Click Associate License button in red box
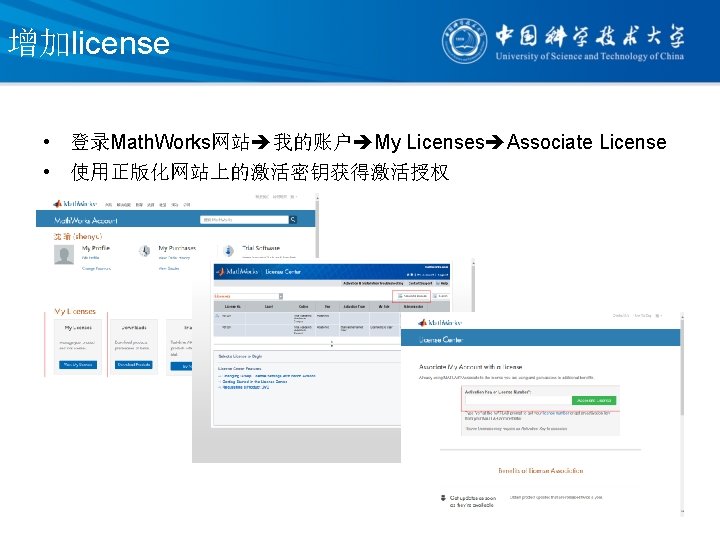The height and width of the screenshot is (540, 720). tap(411, 296)
